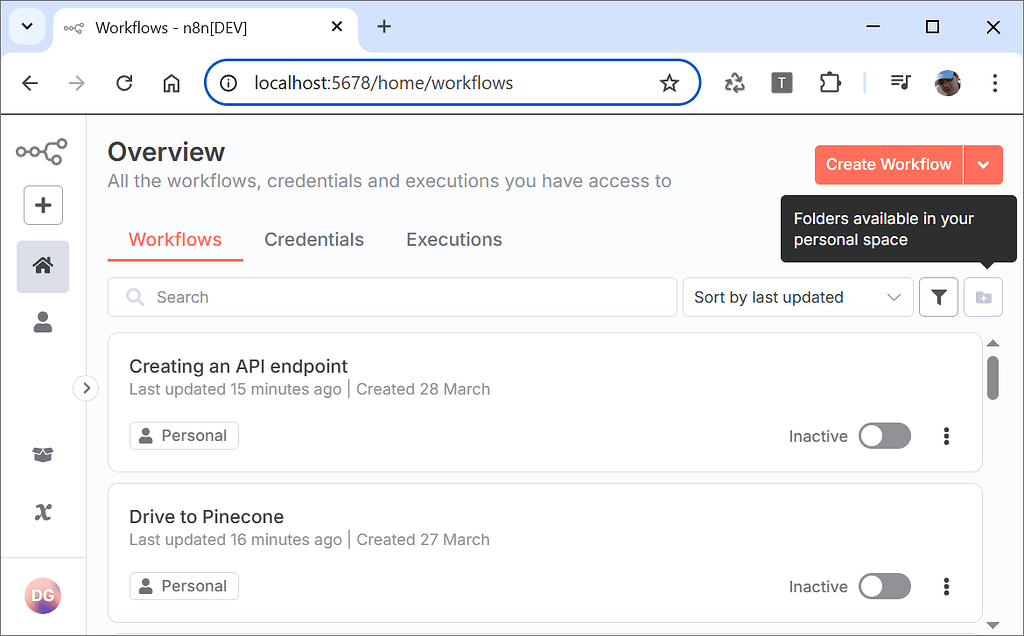Click inside the workflow Search field

tap(392, 297)
